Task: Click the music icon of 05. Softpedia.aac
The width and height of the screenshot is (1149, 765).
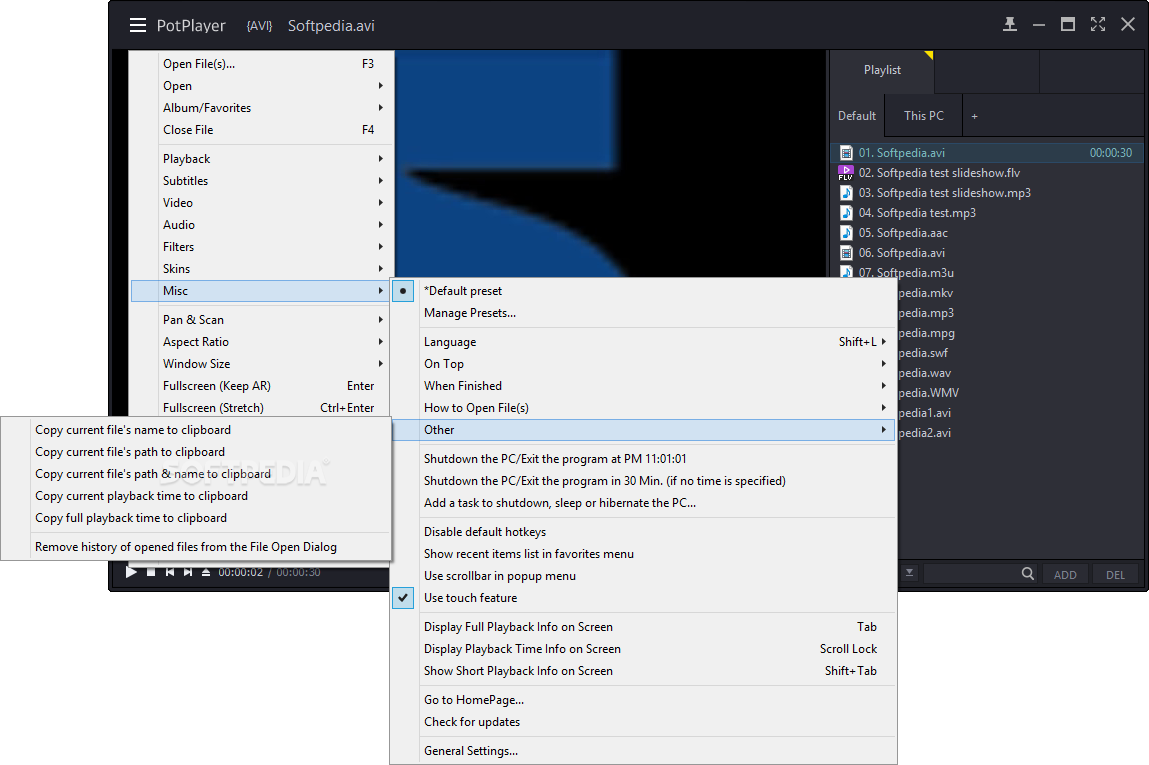Action: click(846, 233)
